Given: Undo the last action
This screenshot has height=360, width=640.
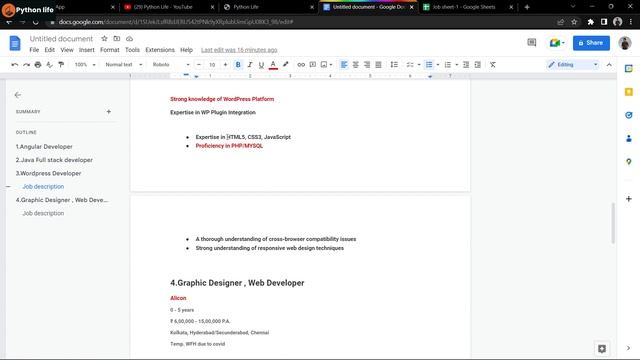Looking at the screenshot, I should click(15, 64).
